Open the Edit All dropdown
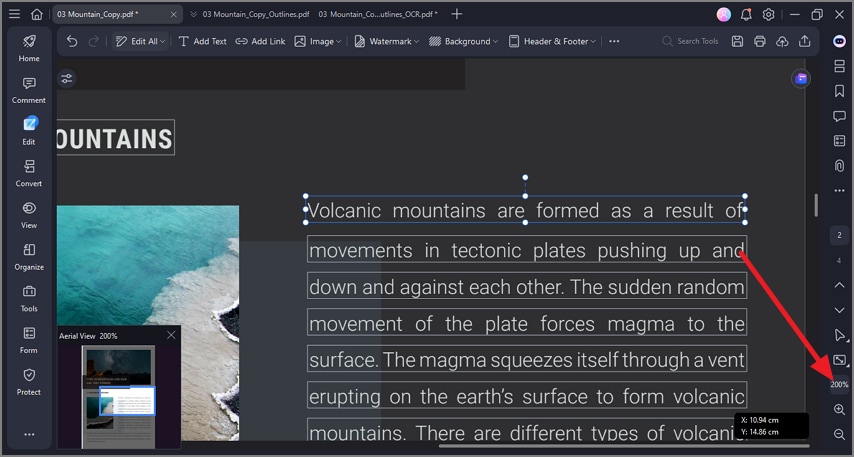 [x=141, y=41]
